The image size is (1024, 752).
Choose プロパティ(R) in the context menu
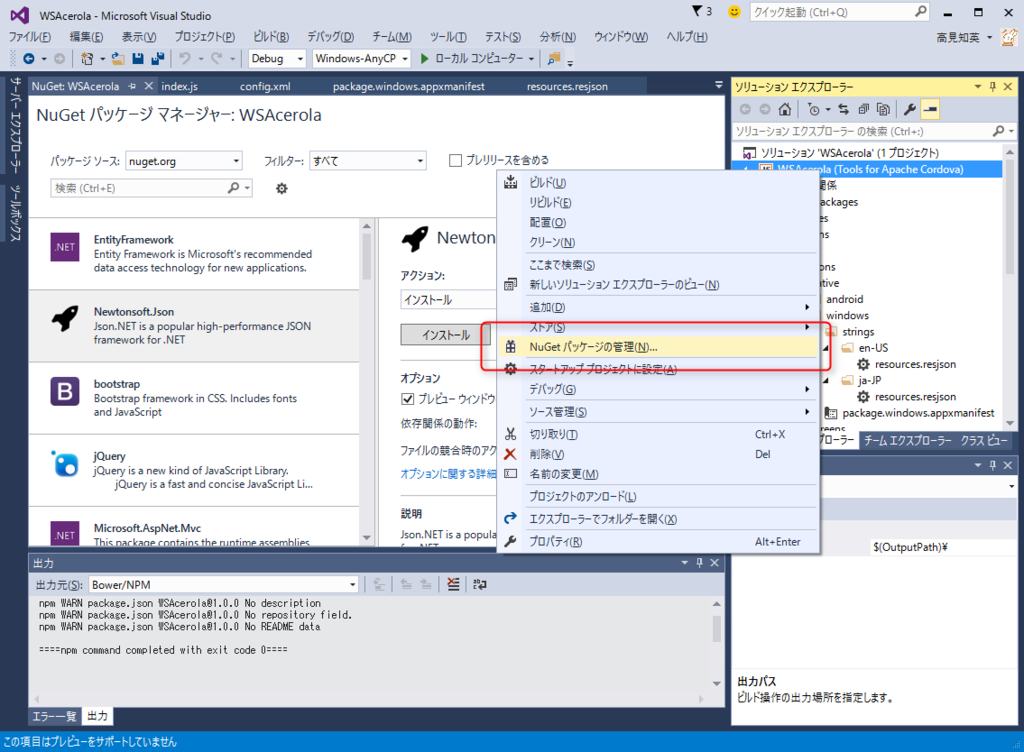click(x=658, y=541)
